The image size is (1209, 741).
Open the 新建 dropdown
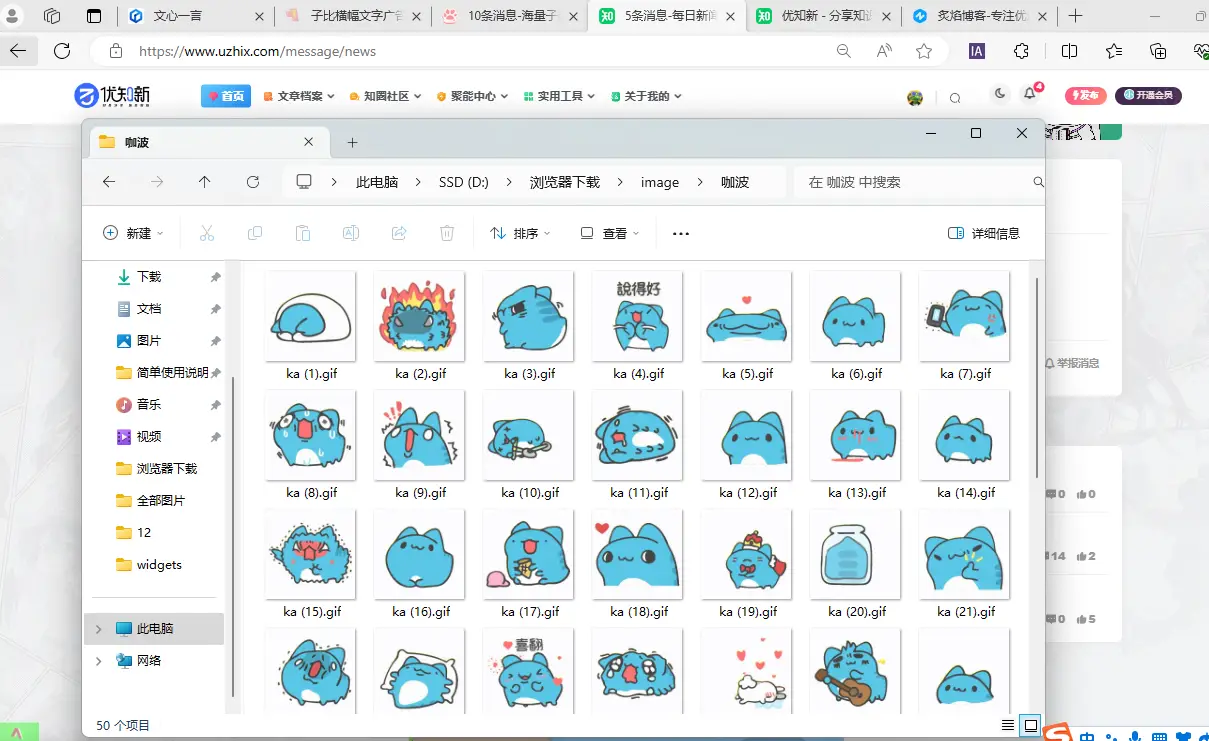click(133, 233)
